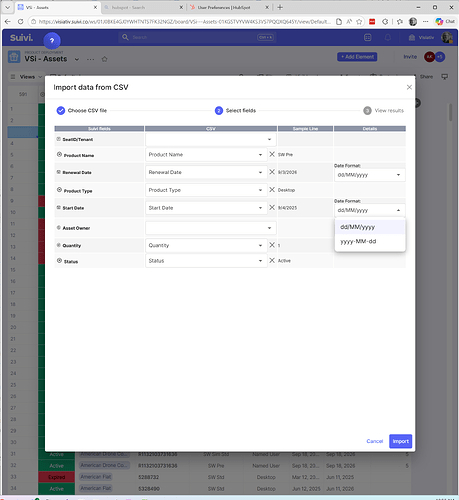This screenshot has height=500, width=459.
Task: Open the browser settings ellipsis menu
Action: (x=425, y=22)
